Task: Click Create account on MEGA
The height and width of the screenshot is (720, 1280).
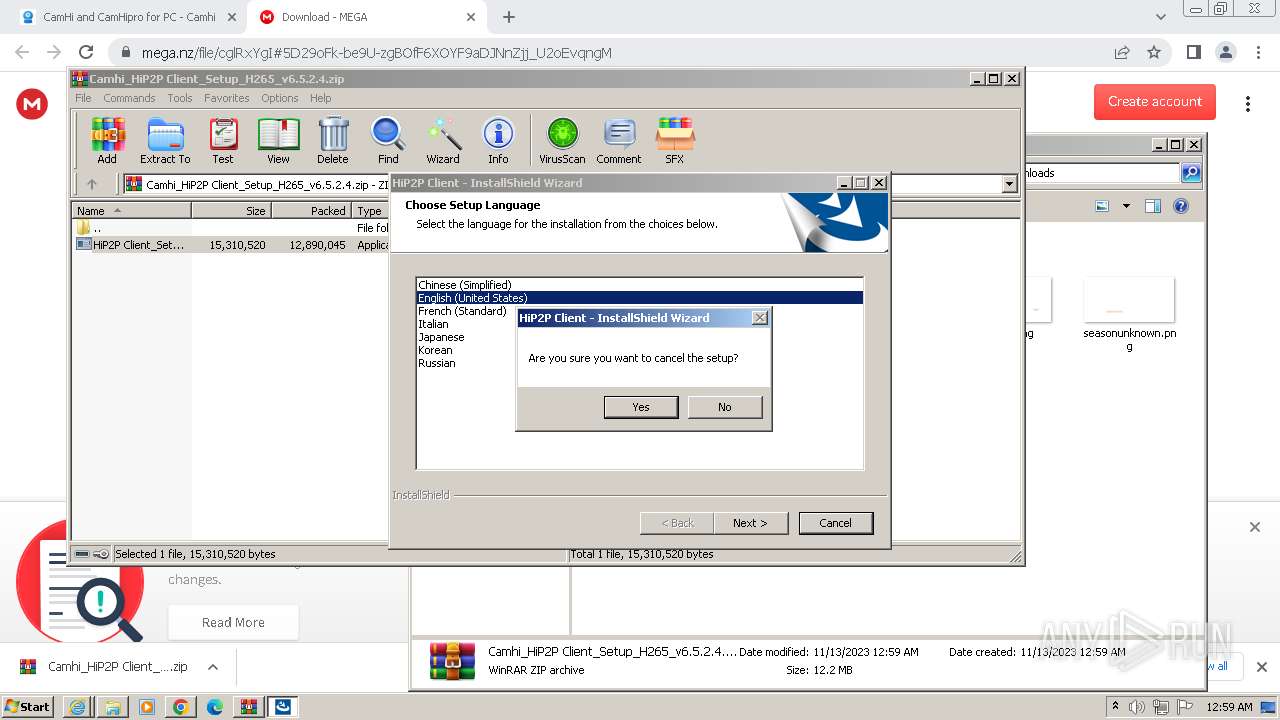Action: tap(1155, 101)
